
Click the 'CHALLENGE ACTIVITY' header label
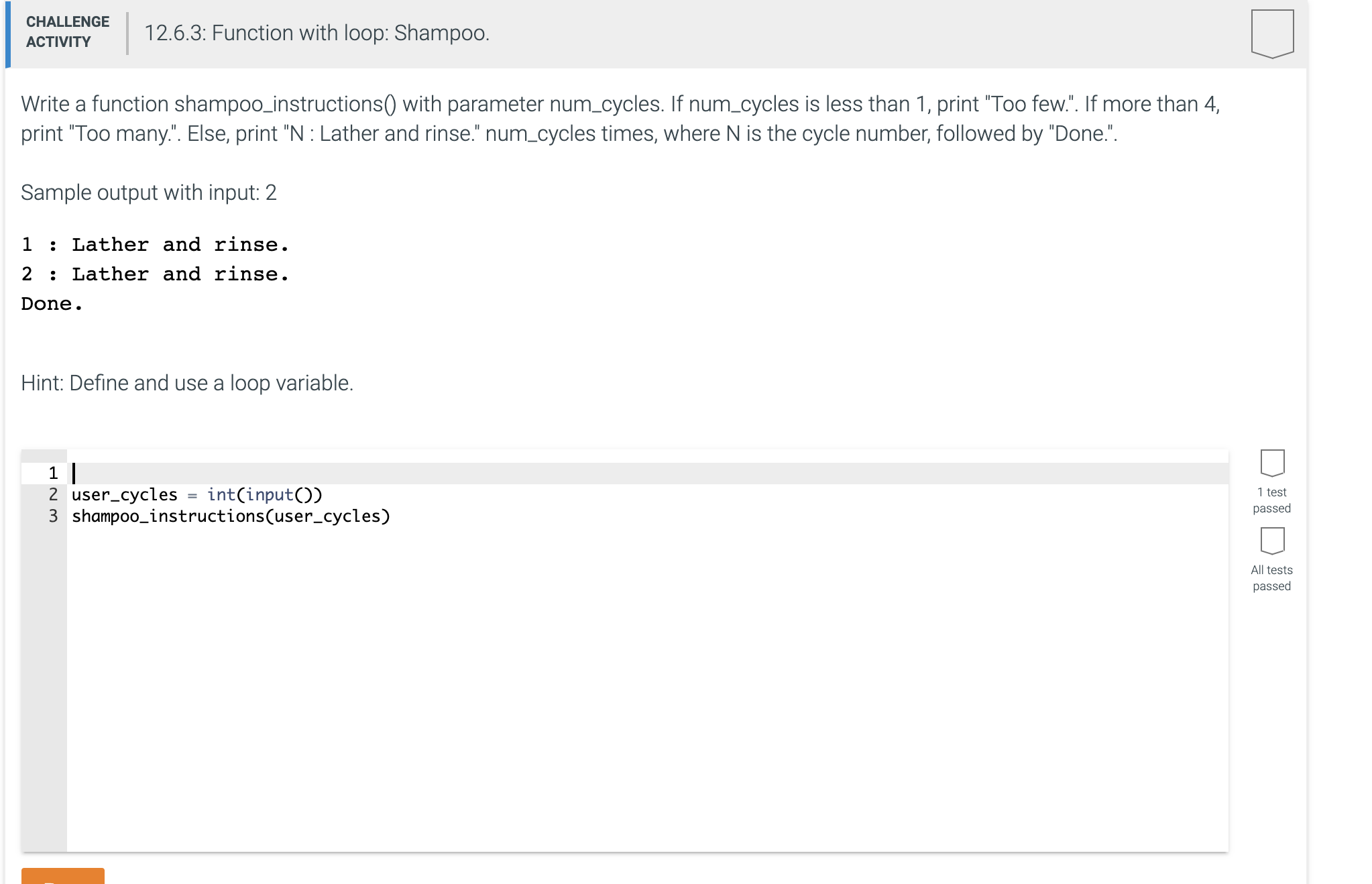point(68,32)
